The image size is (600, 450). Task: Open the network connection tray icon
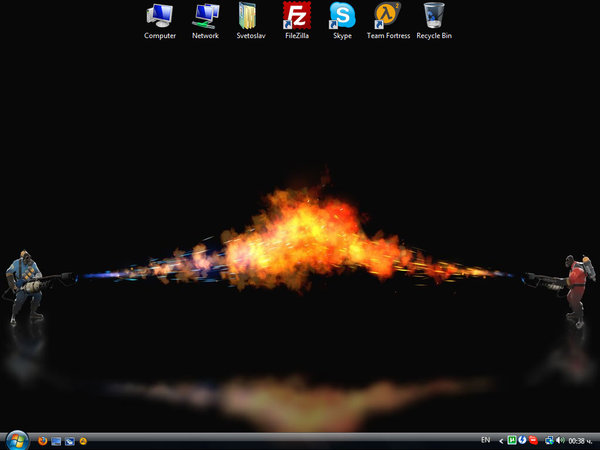549,441
